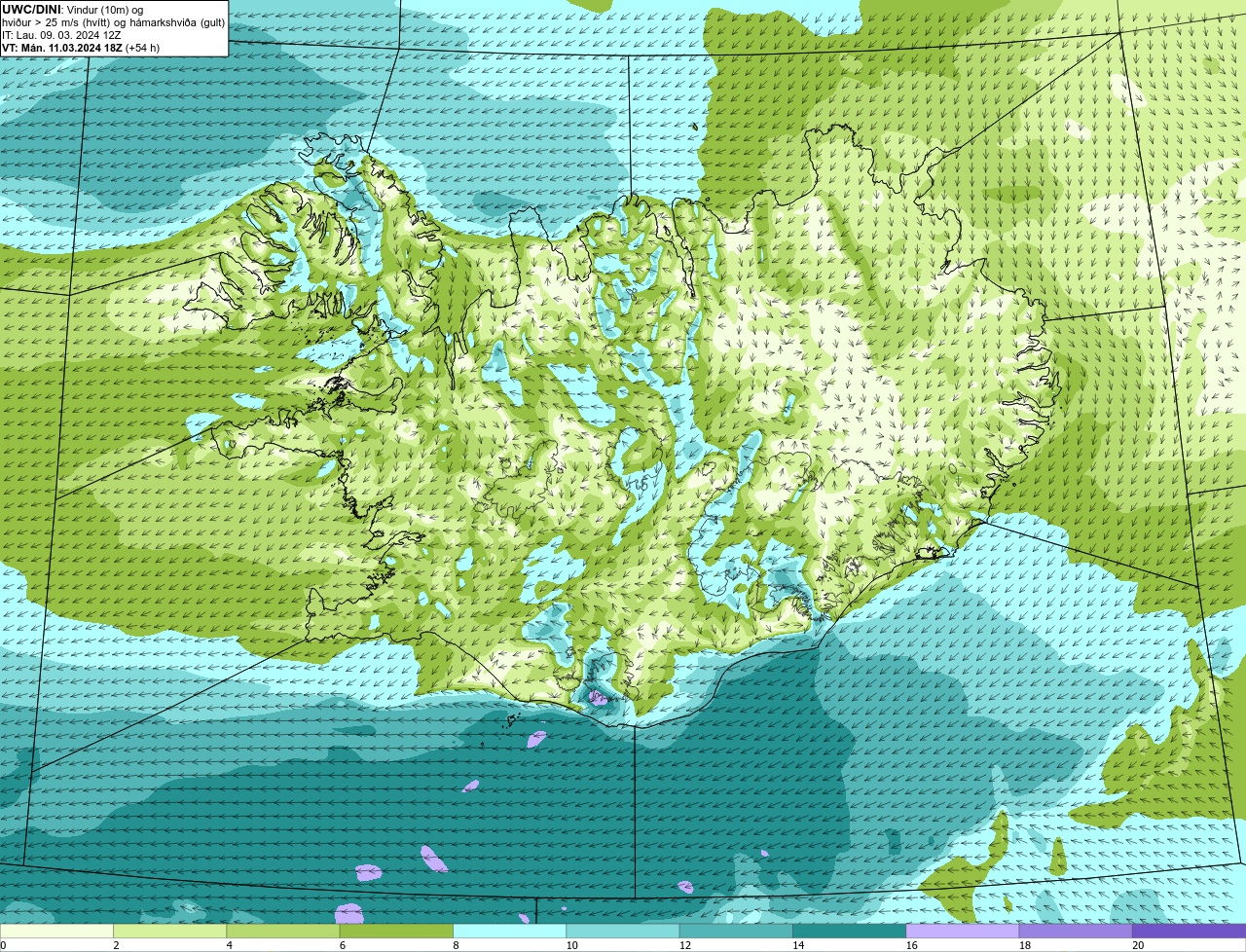Viewport: 1246px width, 952px height.
Task: Click the light cyan 8–10 m/s legend swatch
Action: (510, 932)
